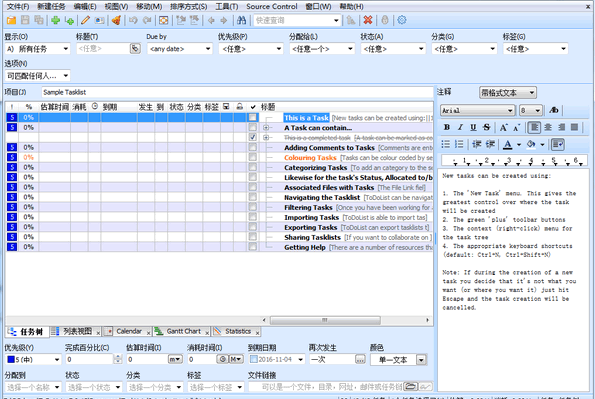Toggle bold in comments toolbar
The image size is (595, 399).
[447, 128]
